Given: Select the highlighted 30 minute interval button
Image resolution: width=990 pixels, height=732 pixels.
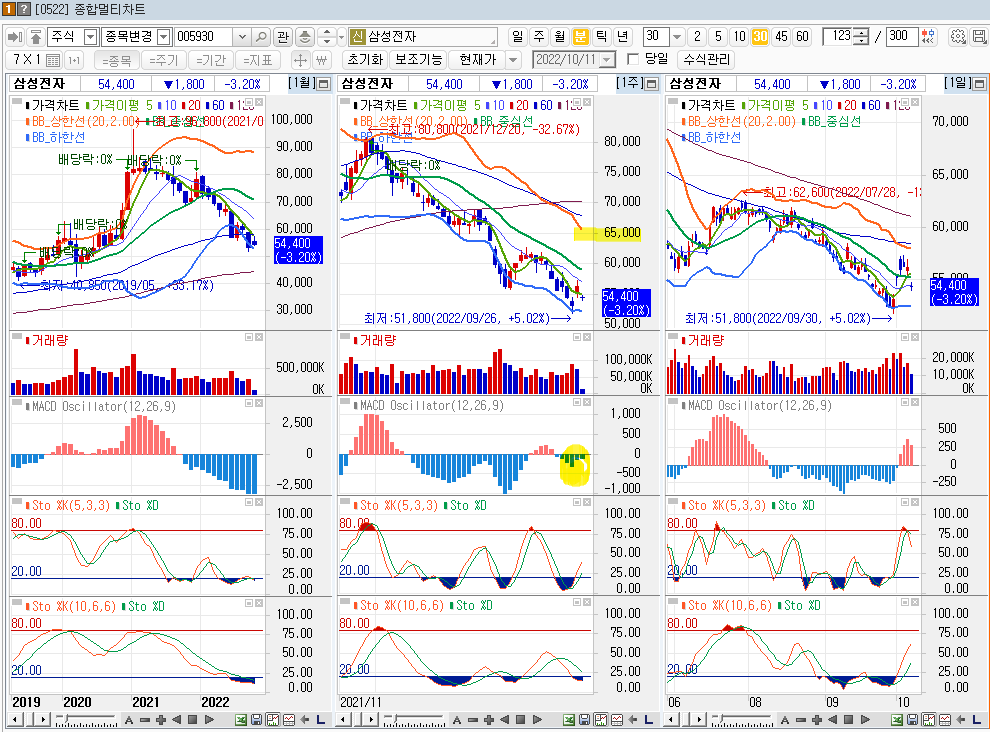Looking at the screenshot, I should click(760, 37).
